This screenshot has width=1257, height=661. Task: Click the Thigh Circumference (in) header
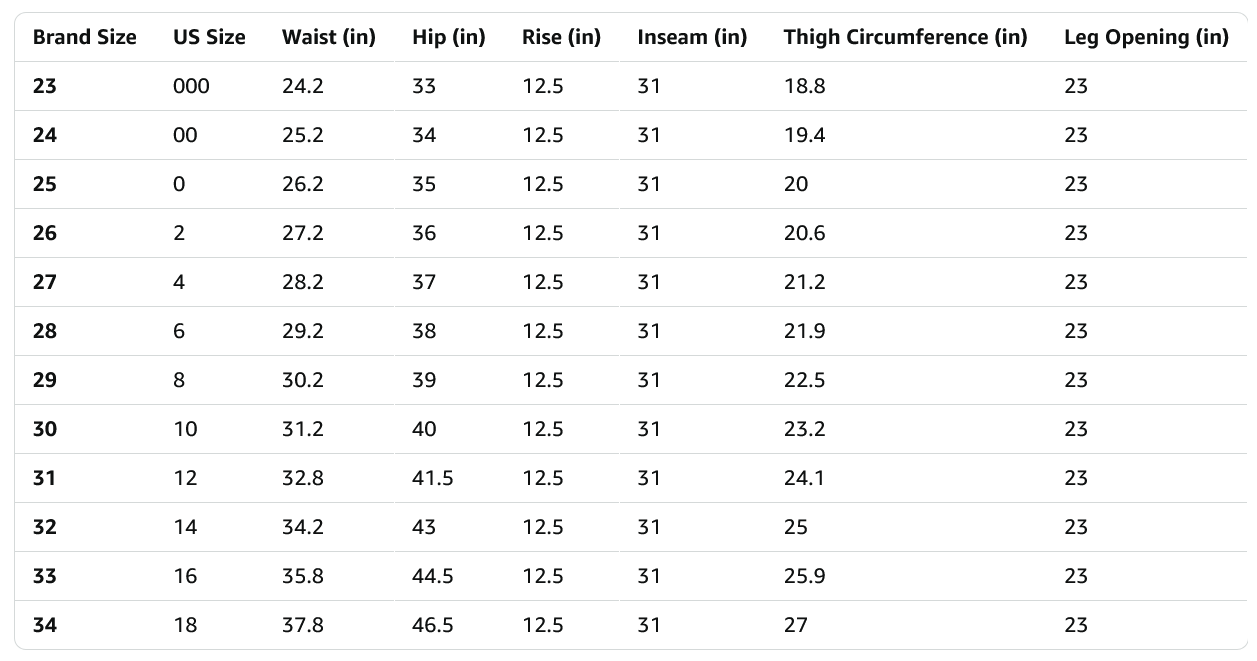point(905,38)
